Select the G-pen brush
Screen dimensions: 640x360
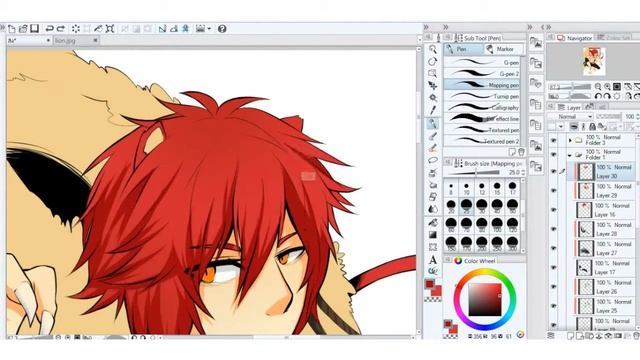tap(482, 62)
